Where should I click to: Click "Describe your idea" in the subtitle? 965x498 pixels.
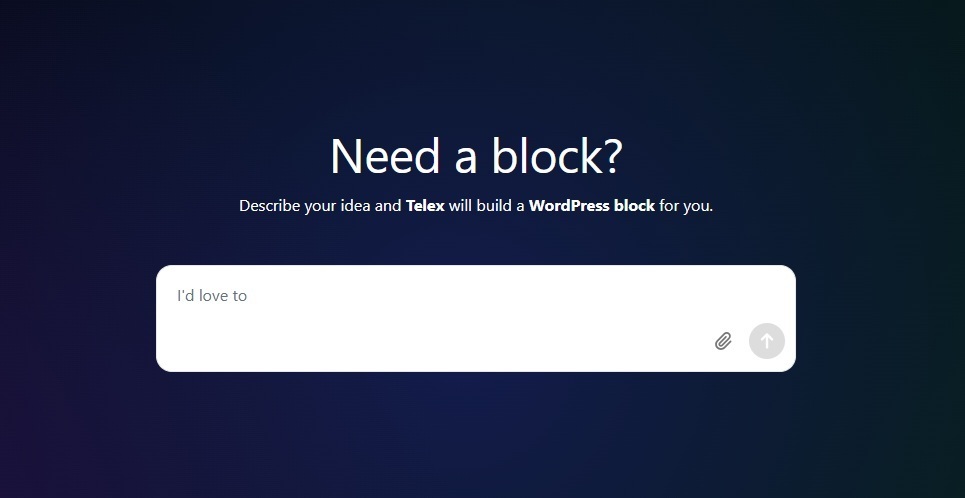click(x=304, y=206)
